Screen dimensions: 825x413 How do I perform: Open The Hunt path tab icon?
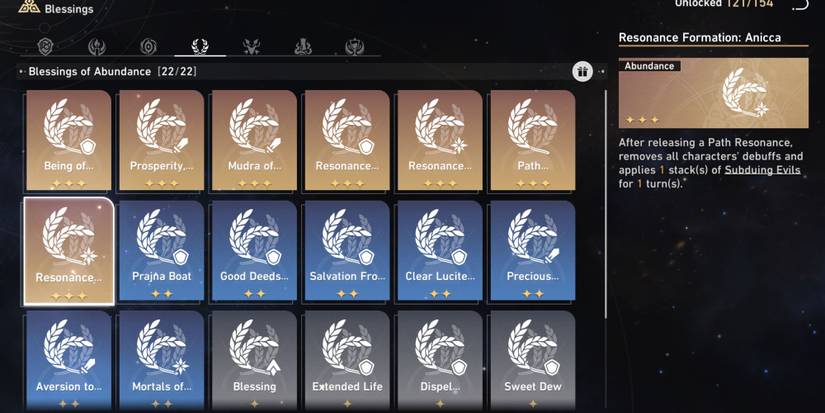[x=251, y=47]
